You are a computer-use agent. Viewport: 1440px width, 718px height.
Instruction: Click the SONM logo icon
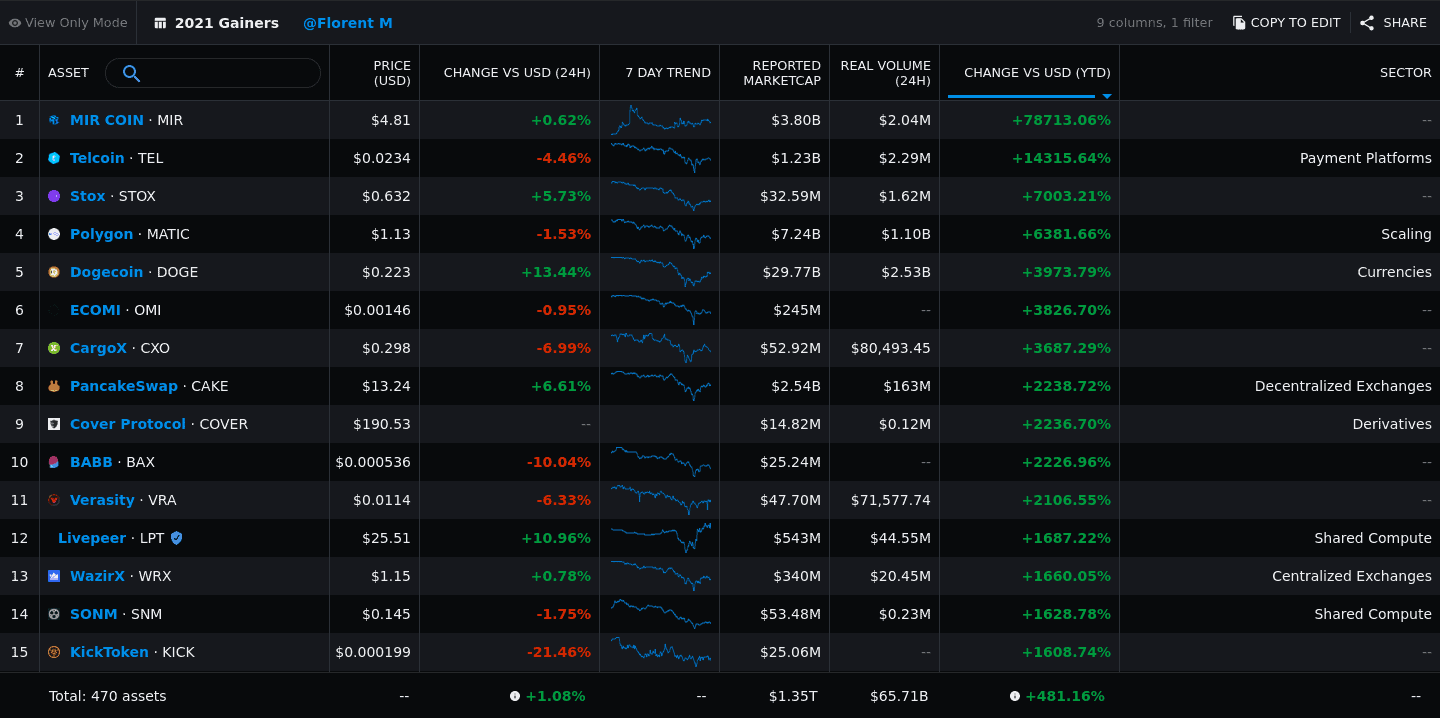(x=54, y=614)
